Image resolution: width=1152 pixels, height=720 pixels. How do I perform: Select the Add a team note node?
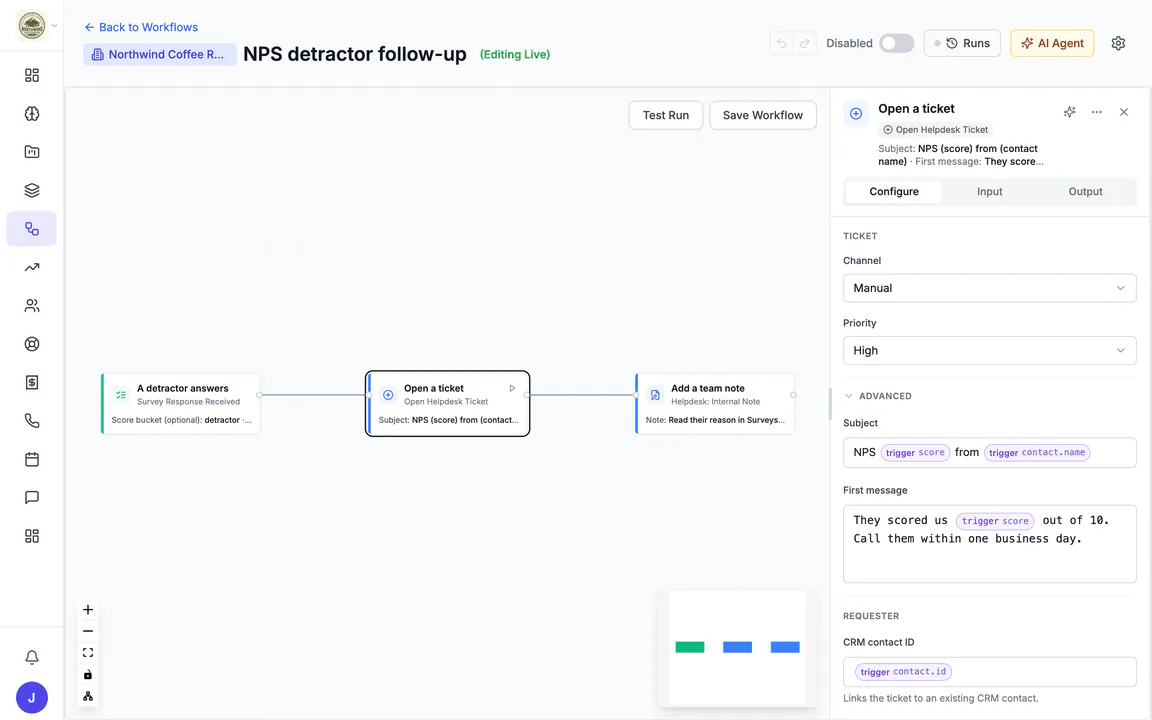coord(715,403)
